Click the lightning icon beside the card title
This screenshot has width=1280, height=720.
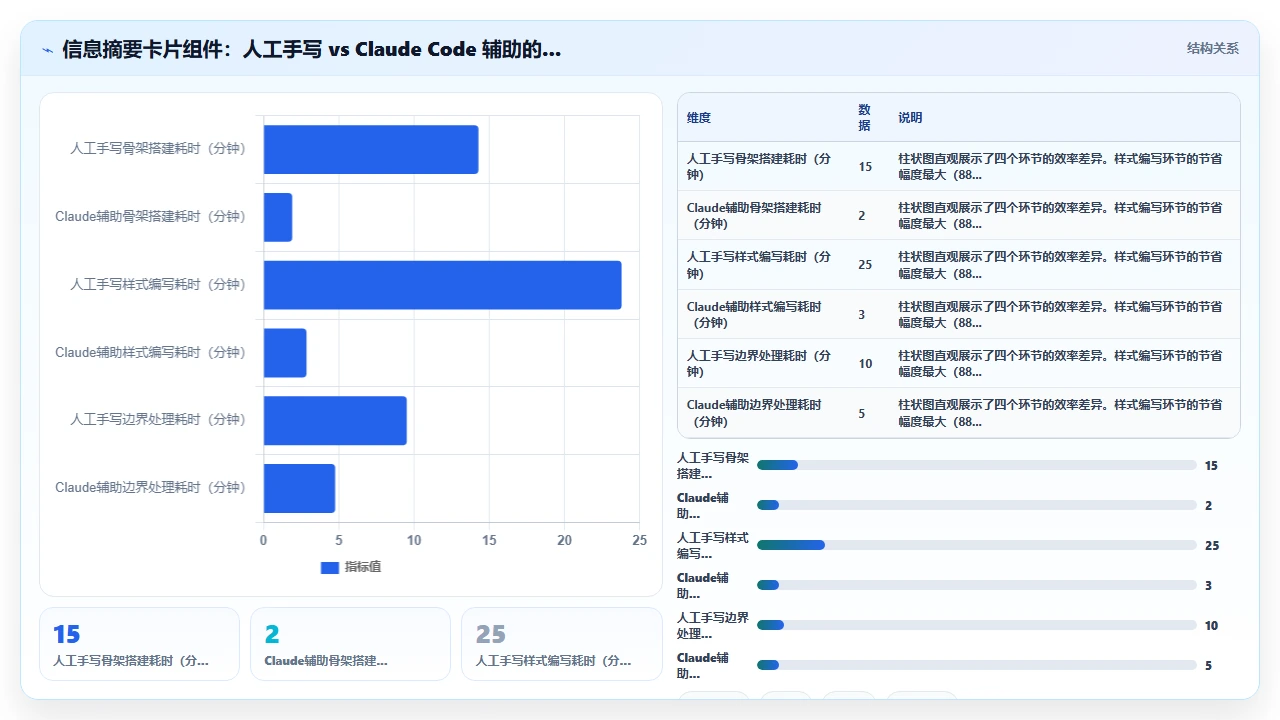[x=48, y=49]
